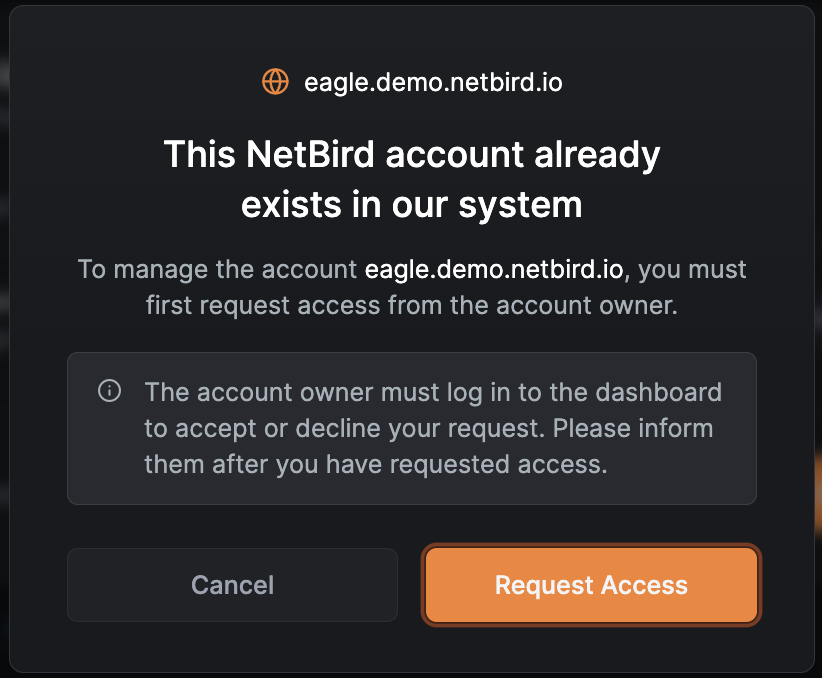Click the globe icon next to eagle.demo.netbird.io
Screen dimensions: 822x678
273,82
